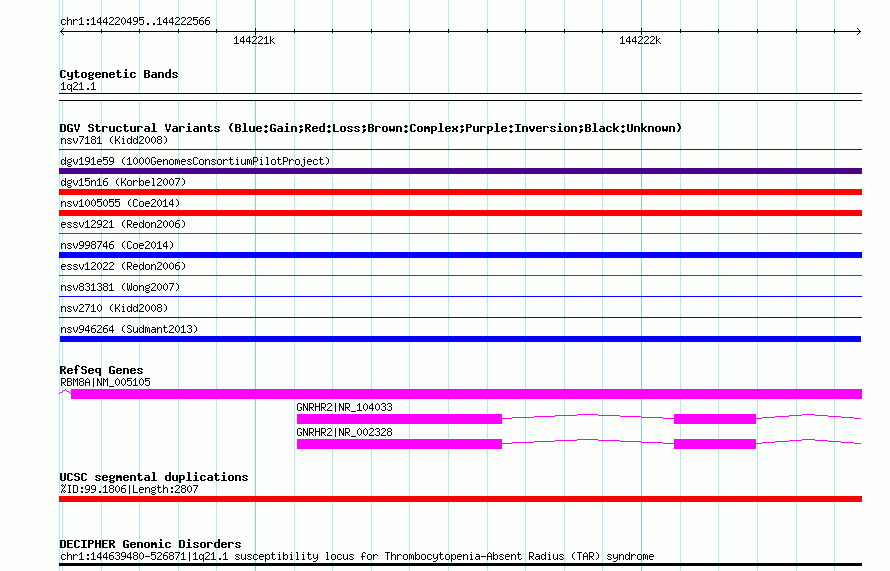Click the nsv998746 (Coe2014) label
Viewport: 890px width, 571px height.
pos(117,245)
